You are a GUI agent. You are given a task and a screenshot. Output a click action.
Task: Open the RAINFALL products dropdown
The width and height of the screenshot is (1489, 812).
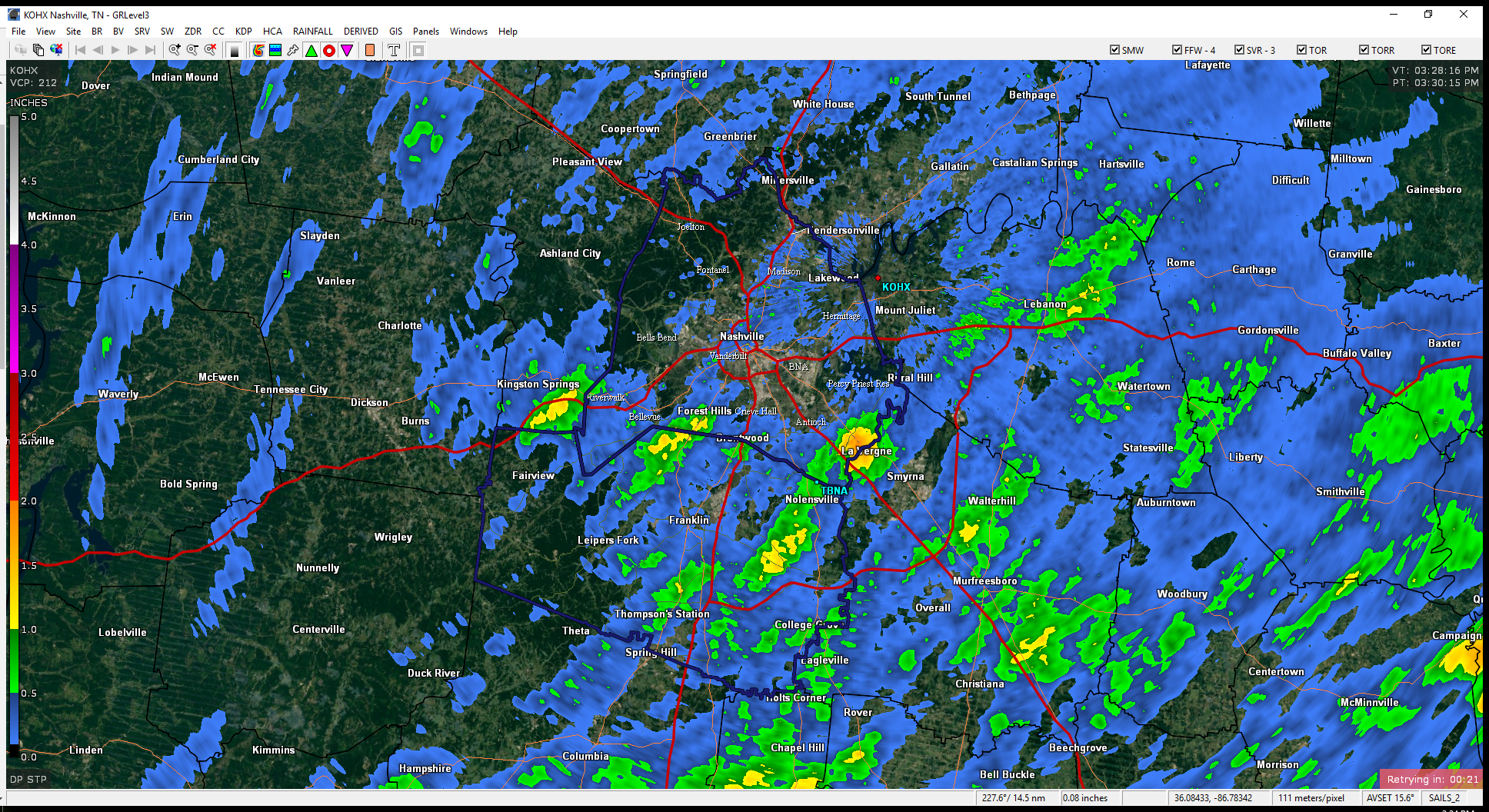(313, 32)
